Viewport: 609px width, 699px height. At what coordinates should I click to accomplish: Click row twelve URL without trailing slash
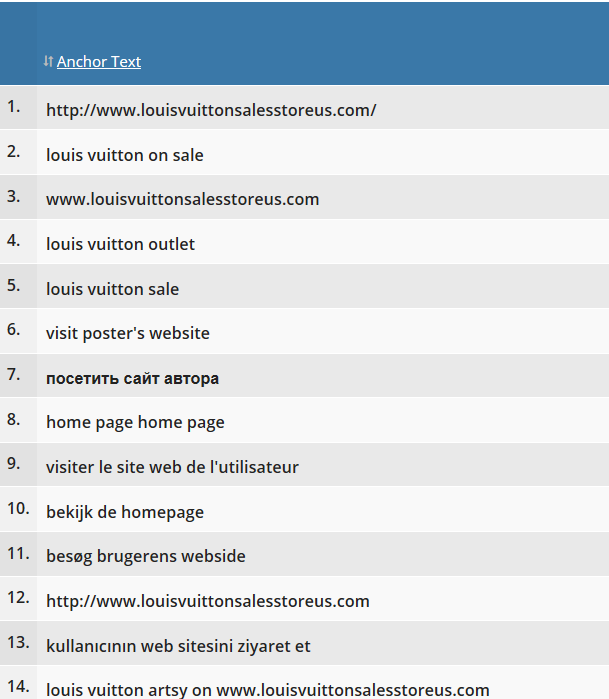(x=208, y=600)
